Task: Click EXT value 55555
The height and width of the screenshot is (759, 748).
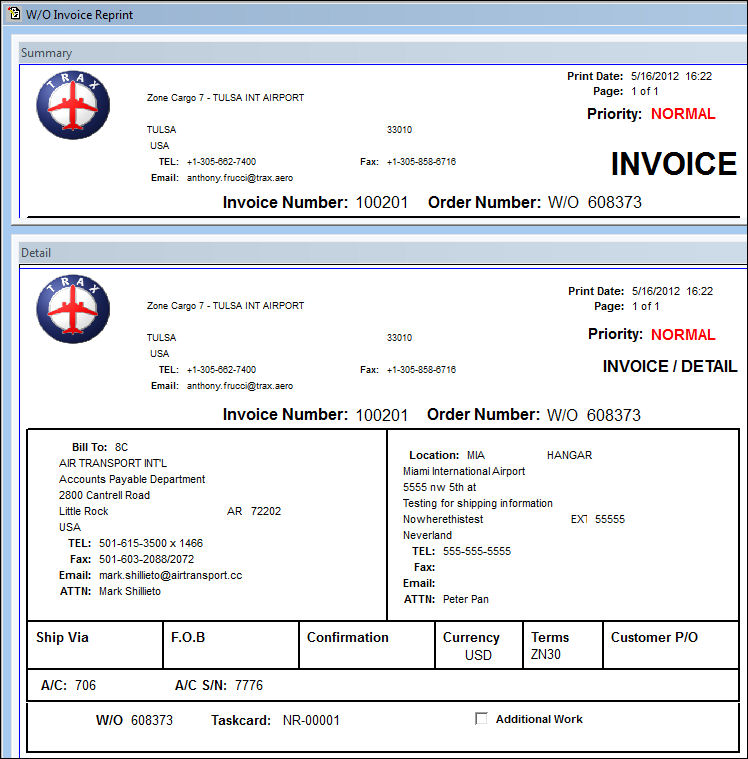Action: point(610,519)
